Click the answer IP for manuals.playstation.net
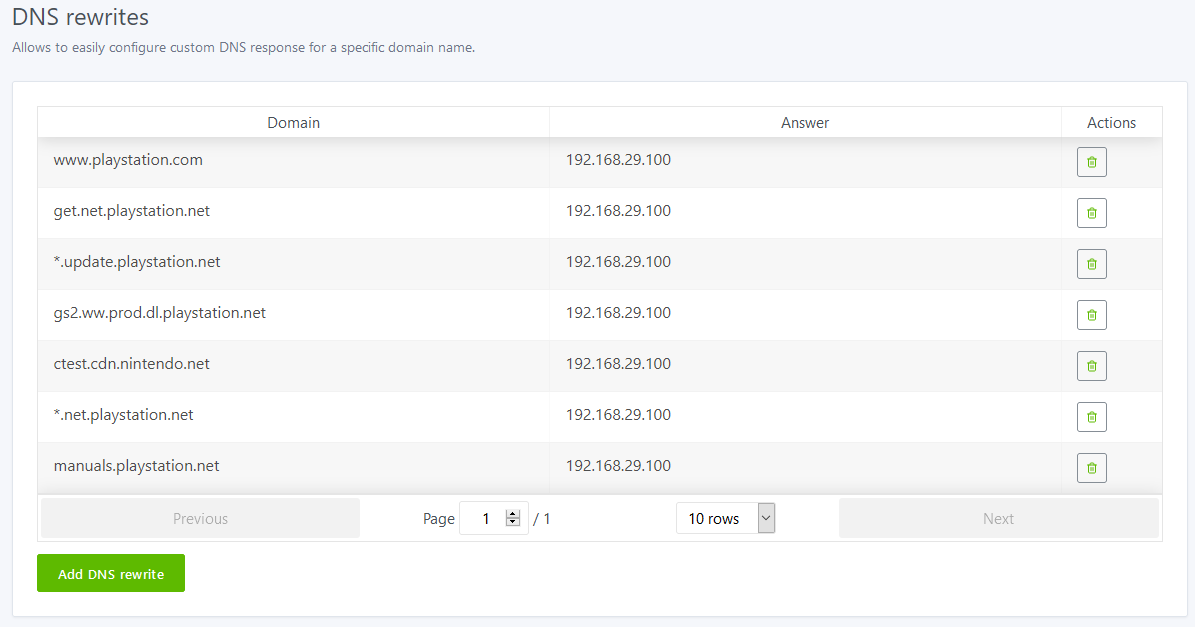Viewport: 1195px width, 627px height. coord(618,466)
